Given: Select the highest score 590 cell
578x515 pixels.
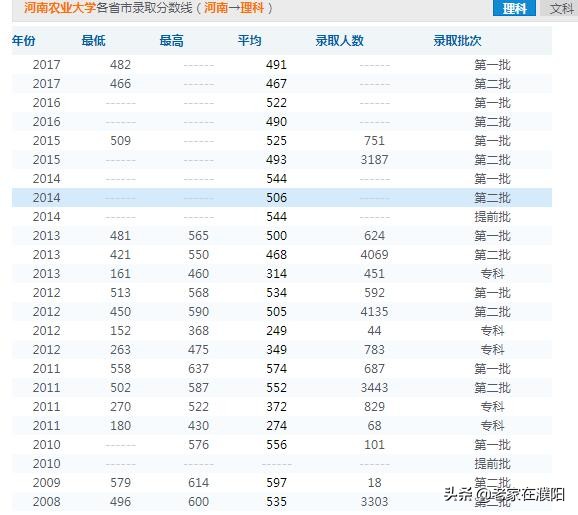Looking at the screenshot, I should [x=199, y=312].
